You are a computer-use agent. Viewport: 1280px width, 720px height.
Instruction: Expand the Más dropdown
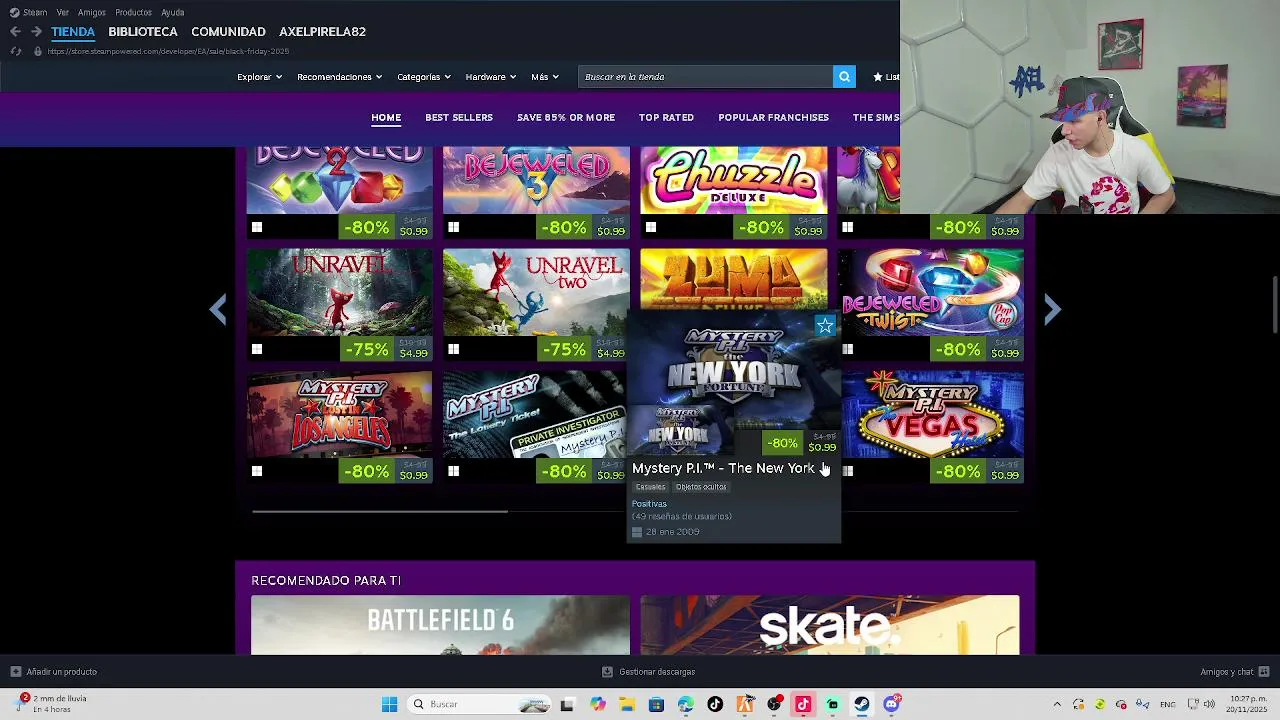(x=545, y=77)
